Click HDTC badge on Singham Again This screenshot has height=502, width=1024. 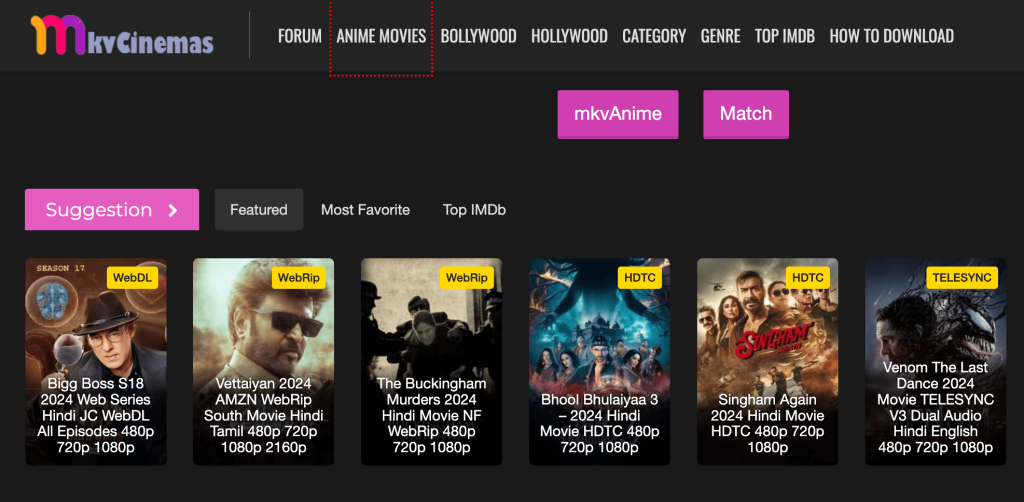808,277
